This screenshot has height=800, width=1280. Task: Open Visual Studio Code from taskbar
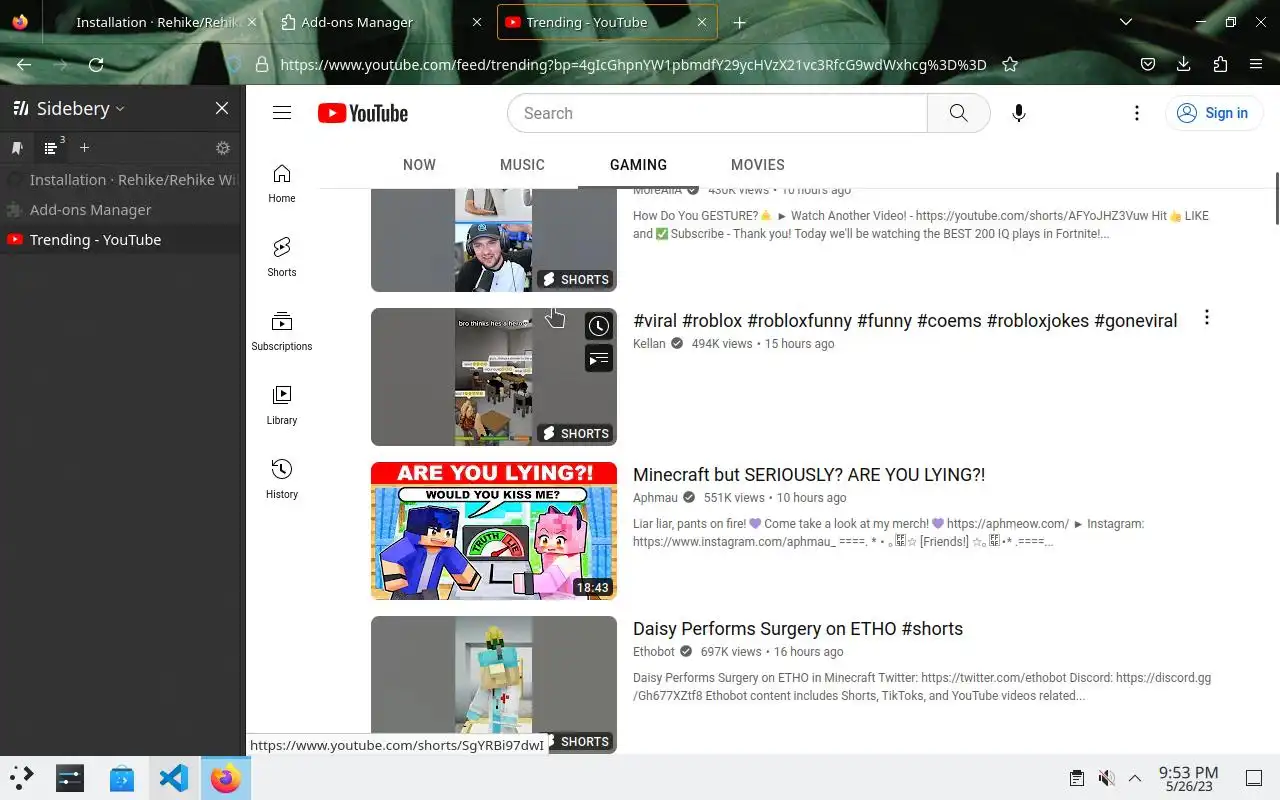tap(173, 778)
